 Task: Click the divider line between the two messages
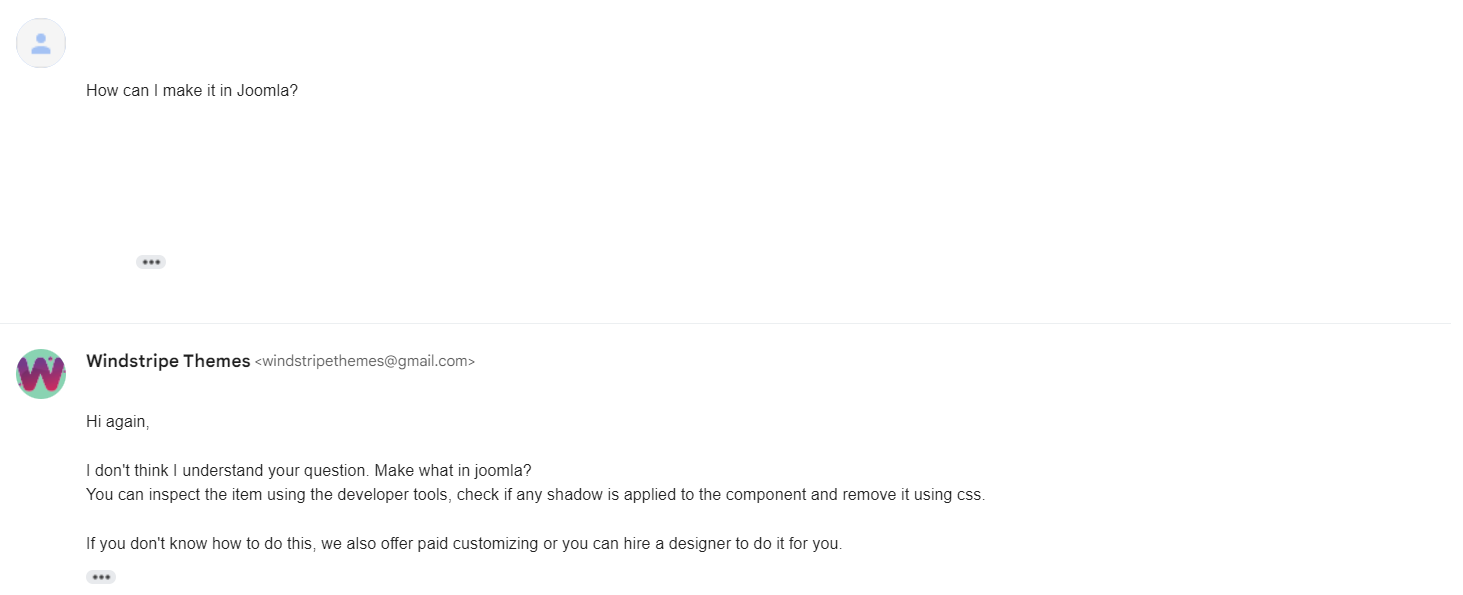click(x=725, y=323)
